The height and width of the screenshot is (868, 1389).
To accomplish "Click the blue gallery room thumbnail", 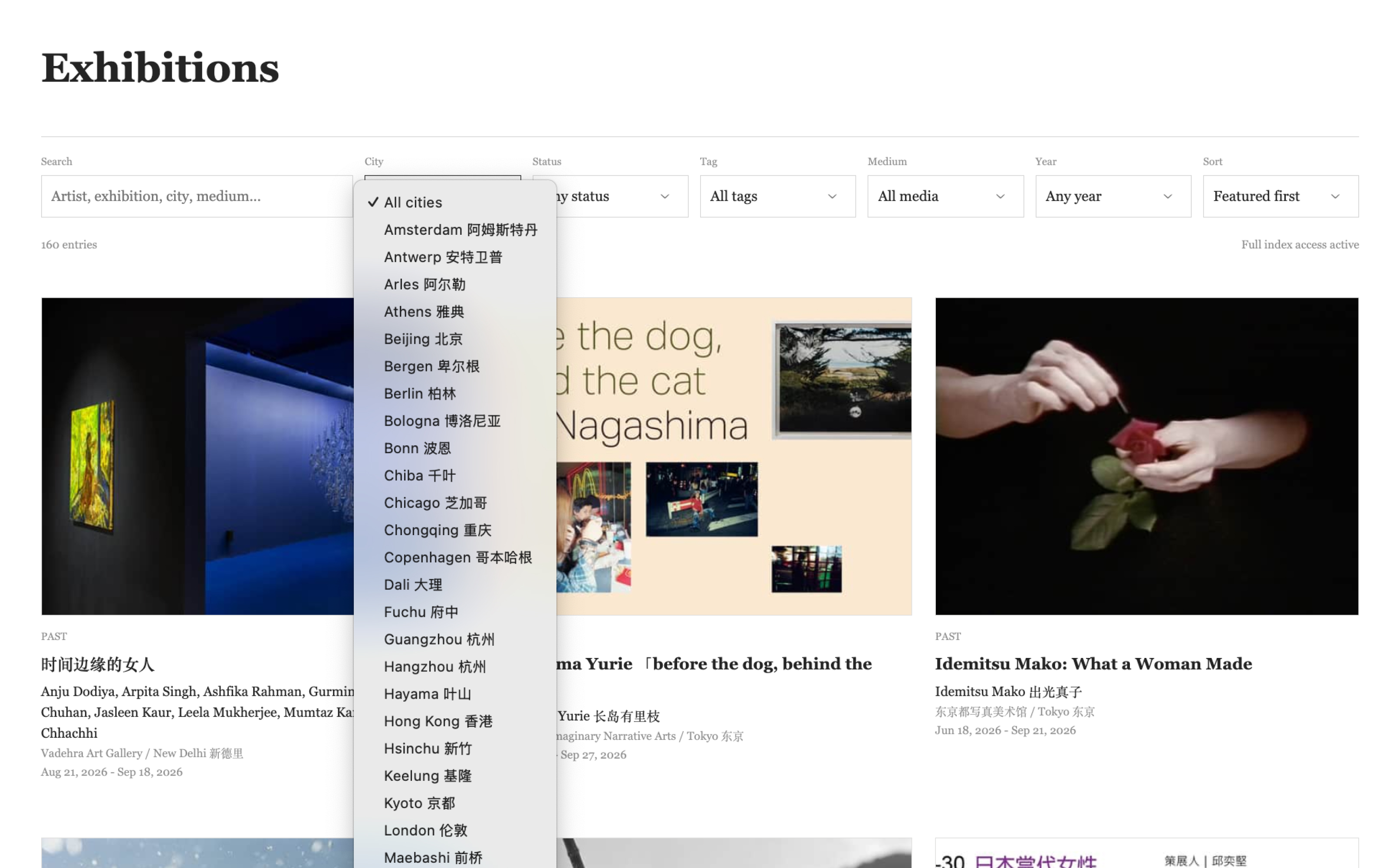I will (197, 456).
